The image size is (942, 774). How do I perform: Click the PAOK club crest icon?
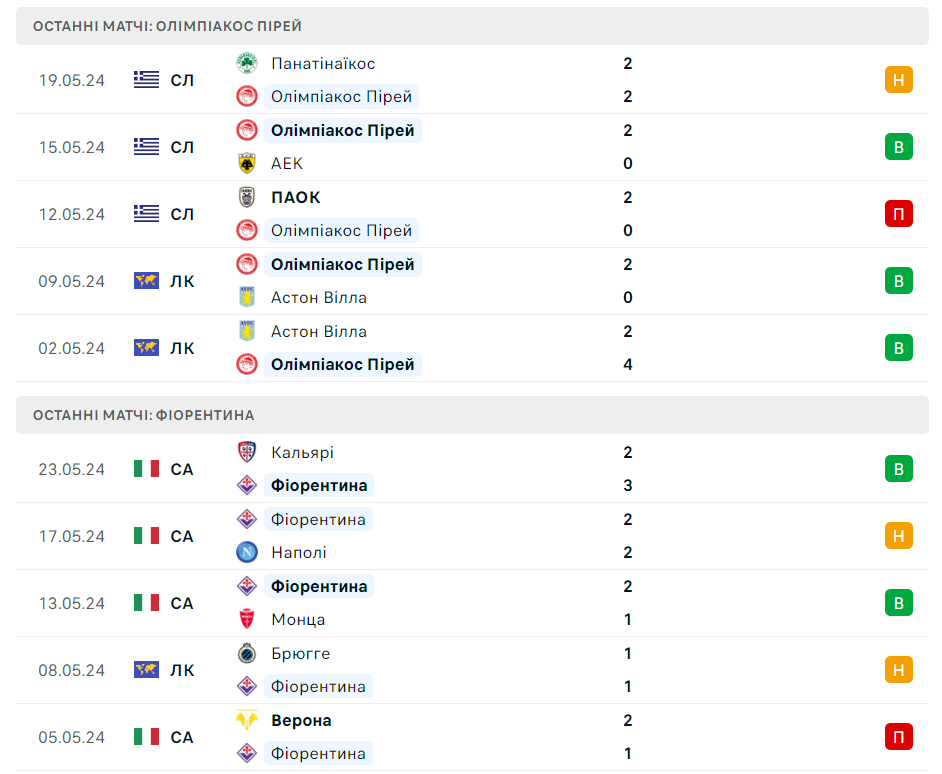246,197
